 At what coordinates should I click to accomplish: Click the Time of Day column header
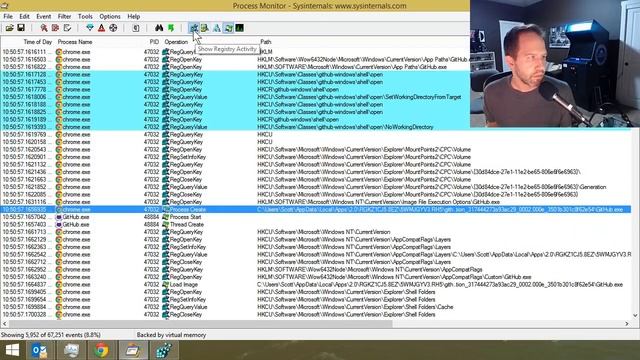38,42
